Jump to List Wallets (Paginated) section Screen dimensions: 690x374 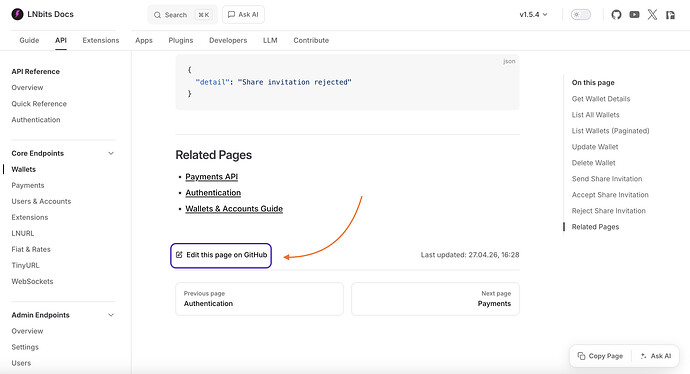610,131
